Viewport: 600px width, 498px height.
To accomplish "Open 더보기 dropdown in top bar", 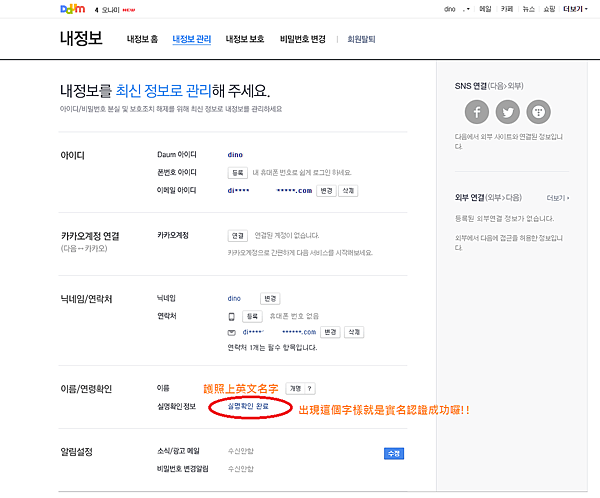I will [575, 9].
